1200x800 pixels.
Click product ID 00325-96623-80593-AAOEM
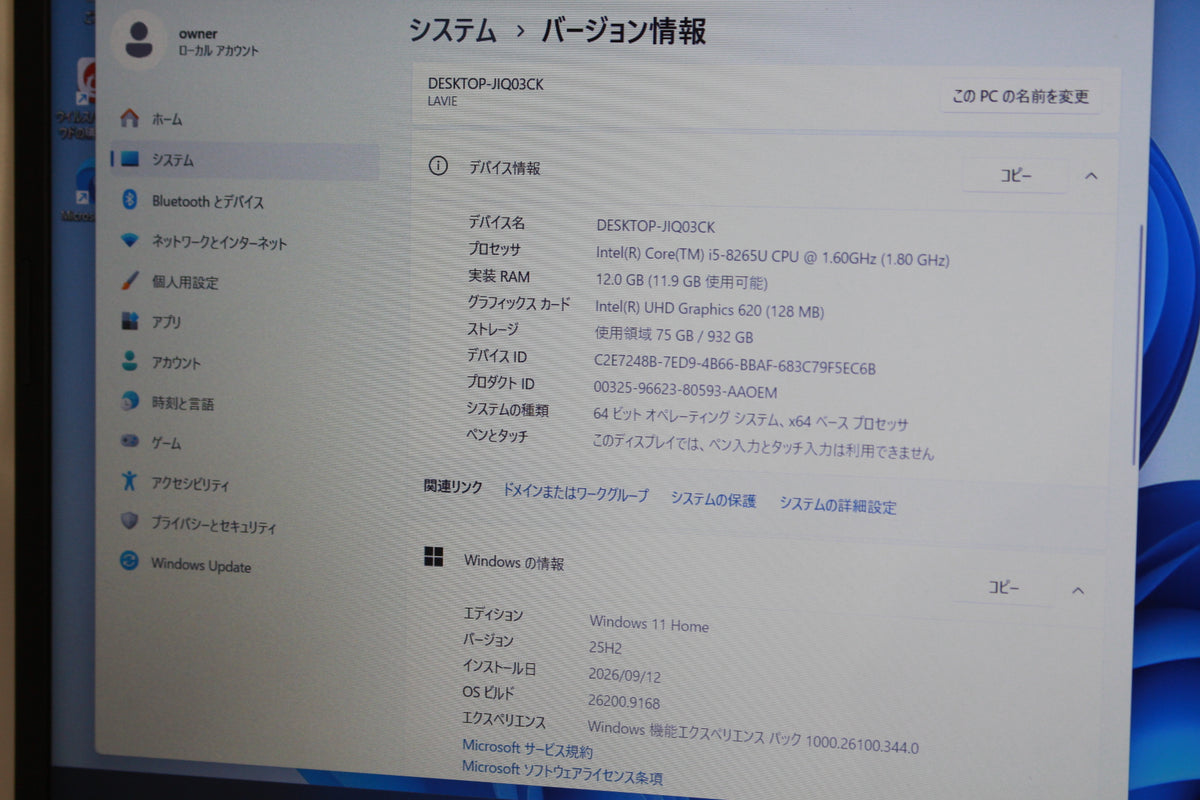point(685,391)
